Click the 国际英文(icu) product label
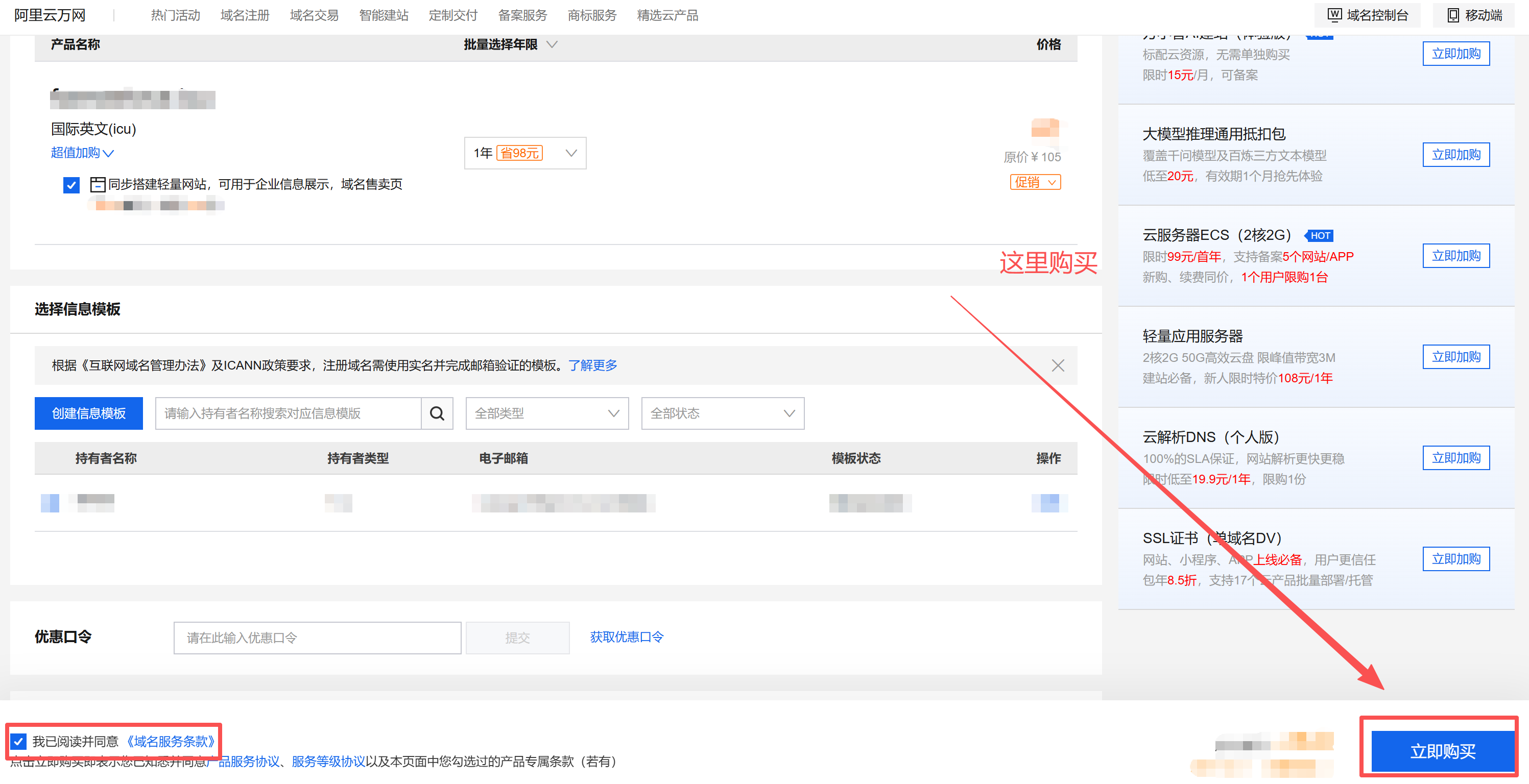Viewport: 1529px width, 784px height. click(x=94, y=129)
